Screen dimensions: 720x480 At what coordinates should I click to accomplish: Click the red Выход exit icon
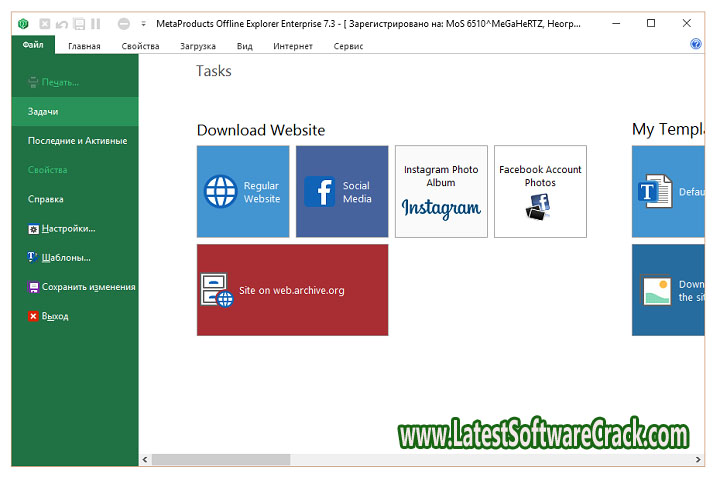coord(33,316)
